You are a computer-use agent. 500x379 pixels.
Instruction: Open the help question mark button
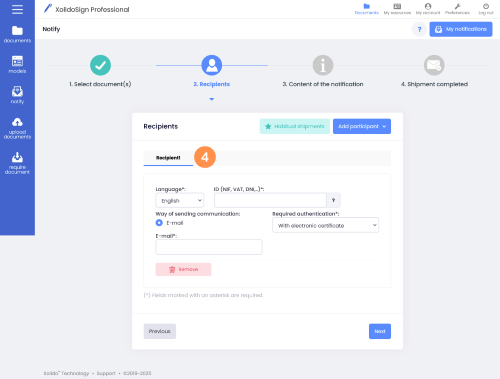[x=419, y=29]
